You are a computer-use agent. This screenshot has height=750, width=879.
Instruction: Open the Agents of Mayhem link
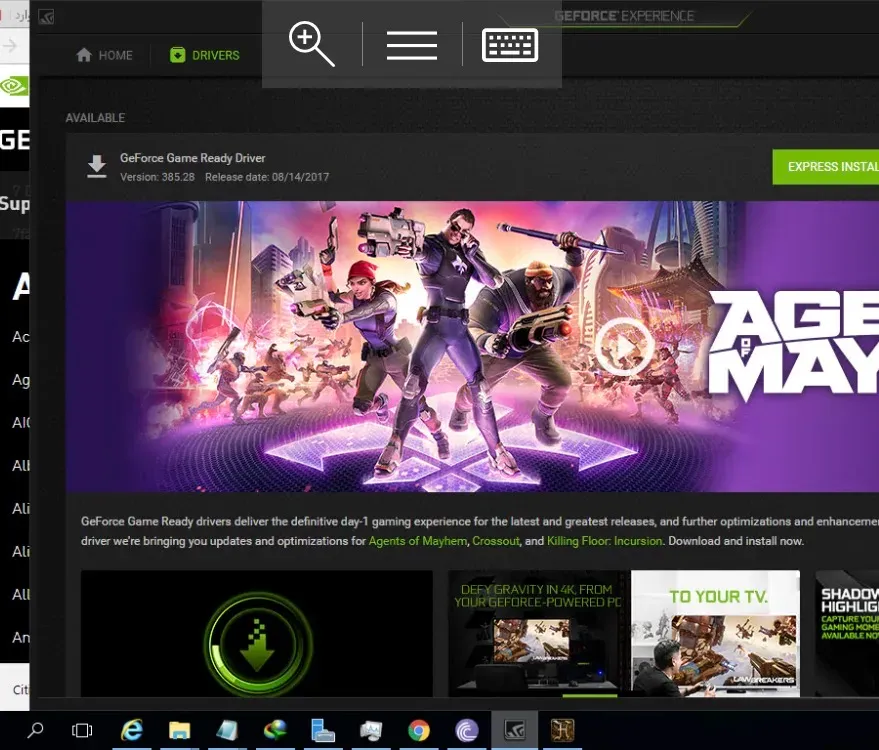point(418,541)
